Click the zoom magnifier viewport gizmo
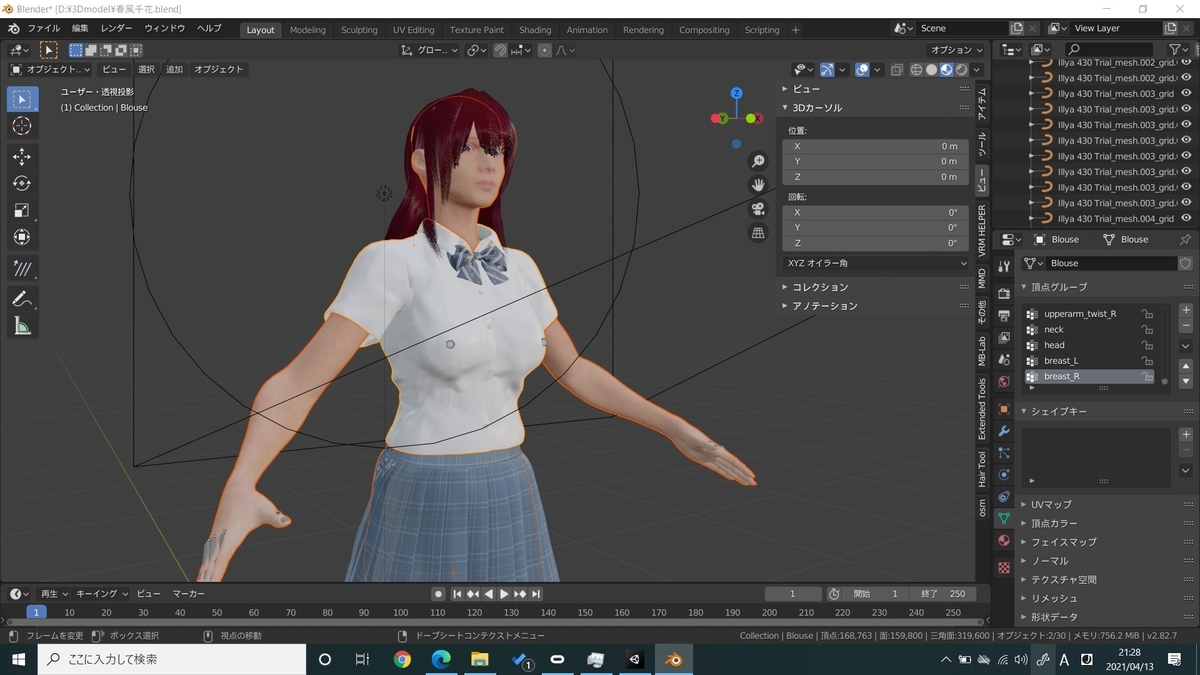This screenshot has width=1200, height=675. tap(758, 161)
